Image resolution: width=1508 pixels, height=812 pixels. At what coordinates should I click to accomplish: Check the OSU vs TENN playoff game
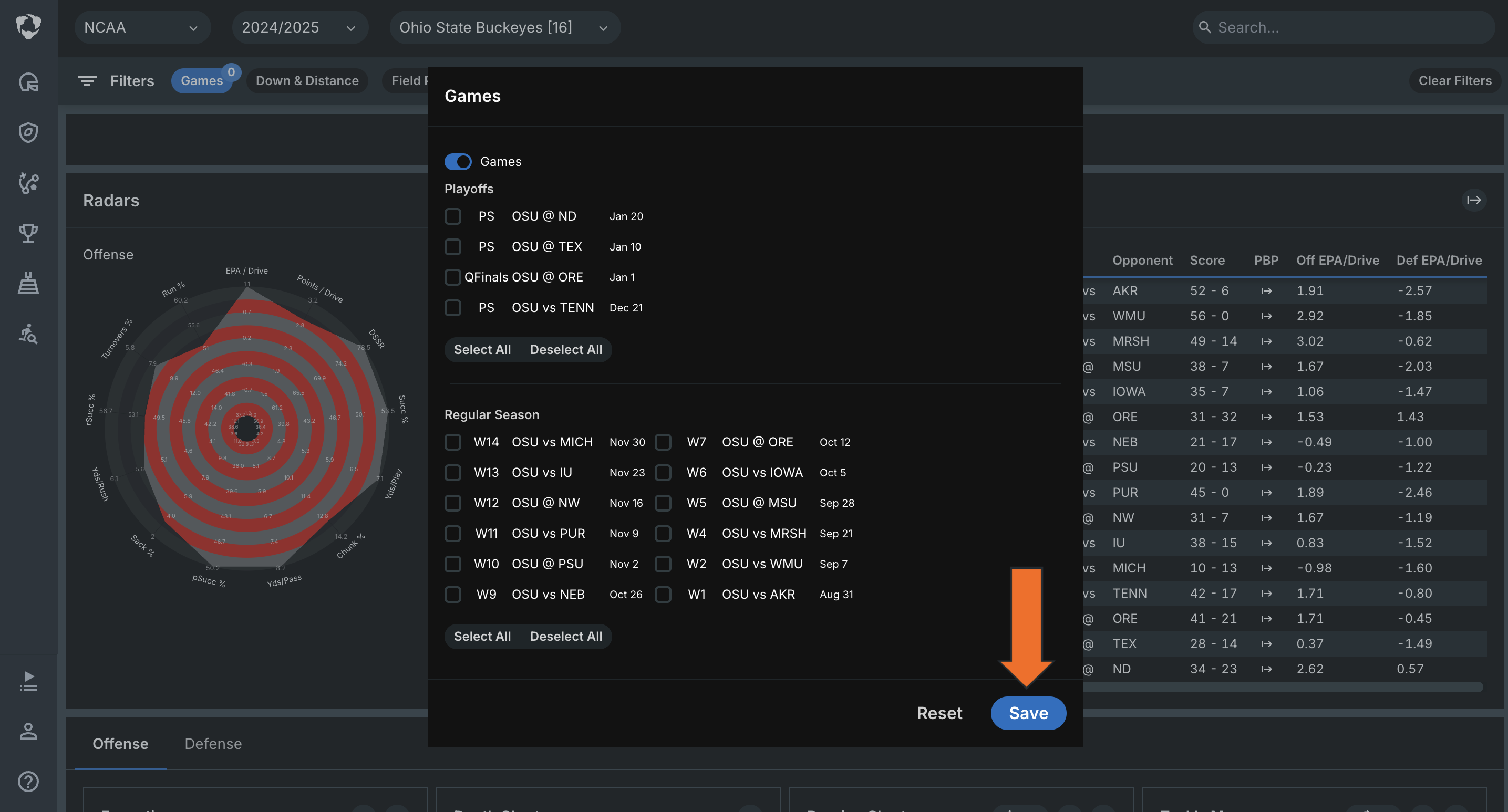[x=452, y=308]
